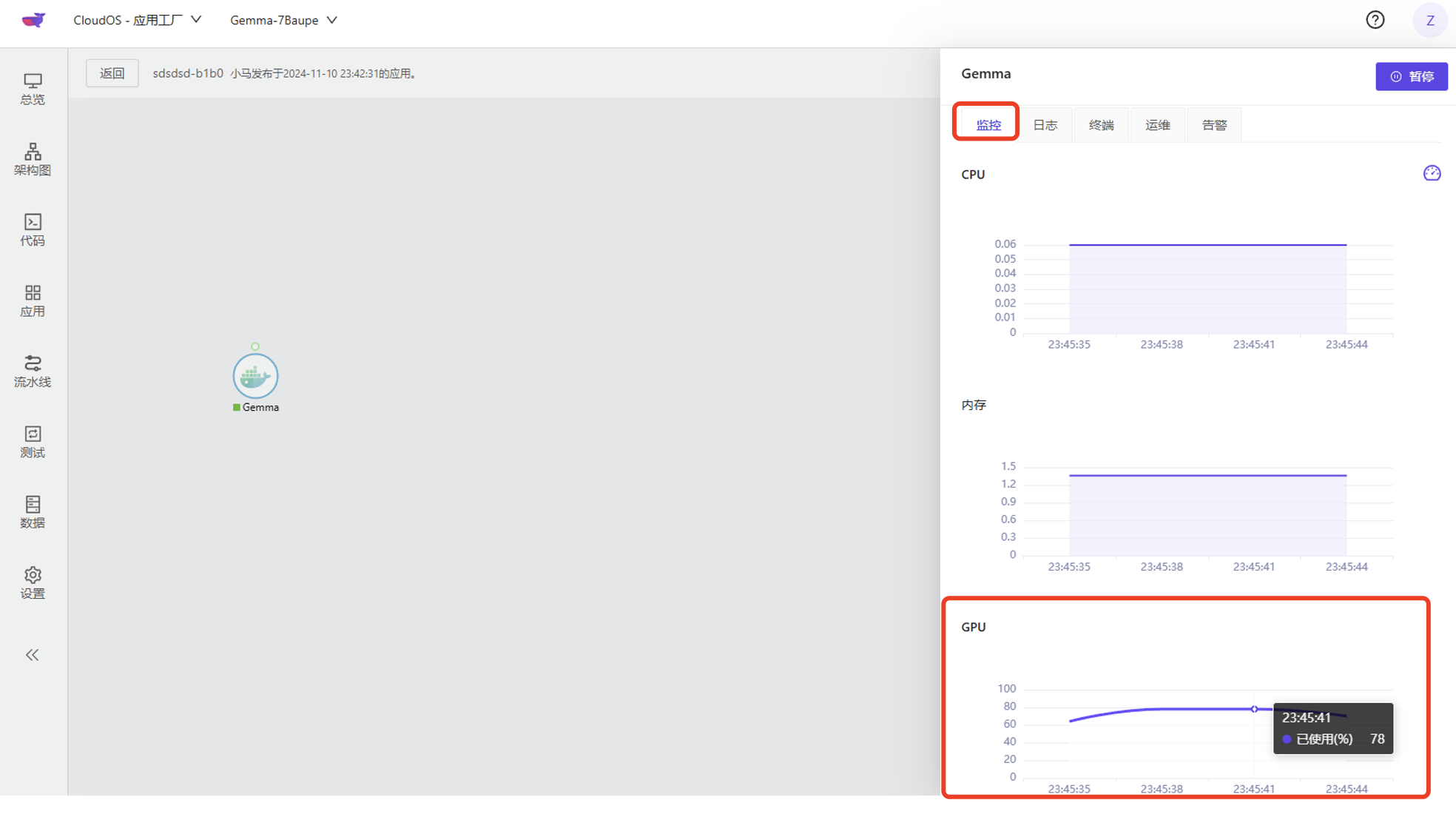Image resolution: width=1456 pixels, height=820 pixels.
Task: Open the 总览 overview sidebar icon
Action: click(33, 88)
